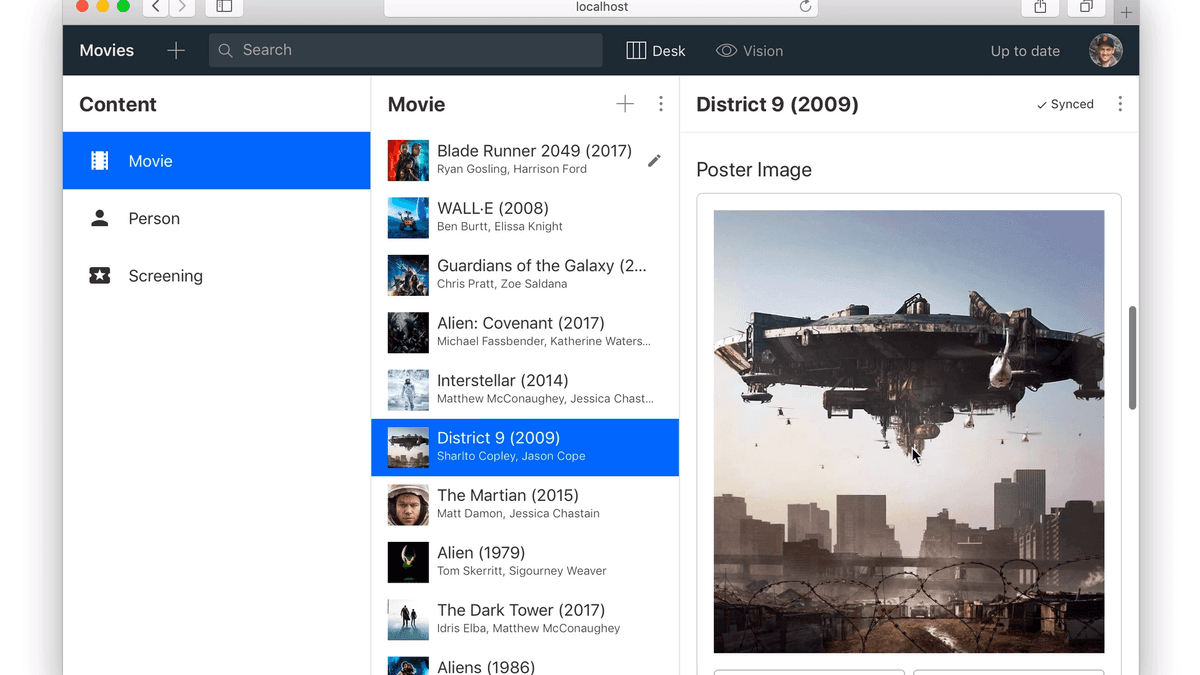Open Alien: Covenant (2017) entry
This screenshot has height=675, width=1200.
click(525, 332)
